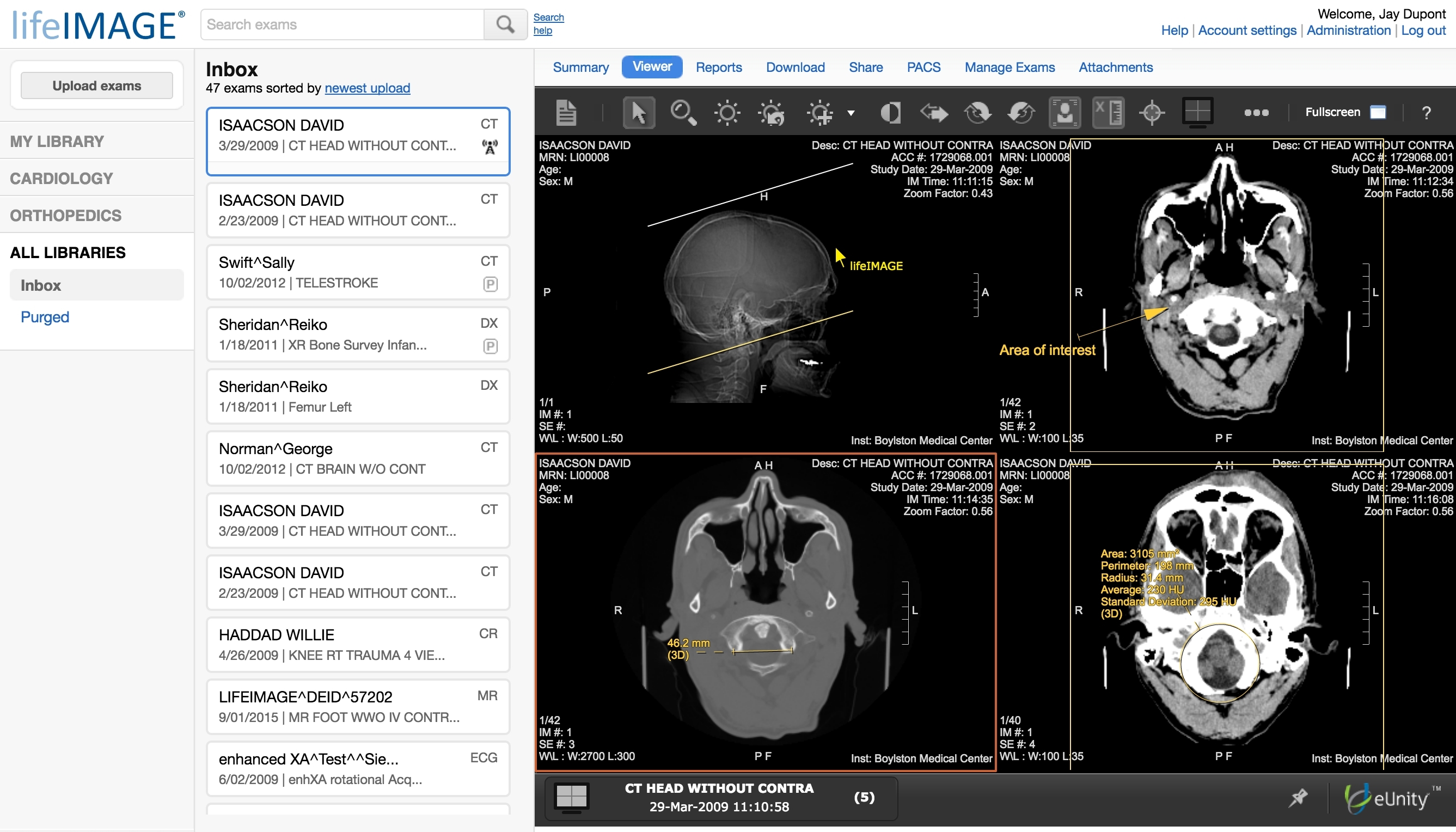Viewport: 1456px width, 832px height.
Task: Open the Swift^Sally TELESTROKE exam
Action: click(358, 273)
